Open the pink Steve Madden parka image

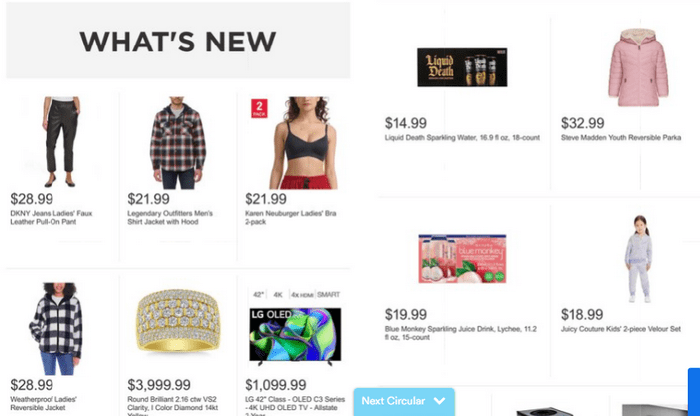tap(638, 67)
